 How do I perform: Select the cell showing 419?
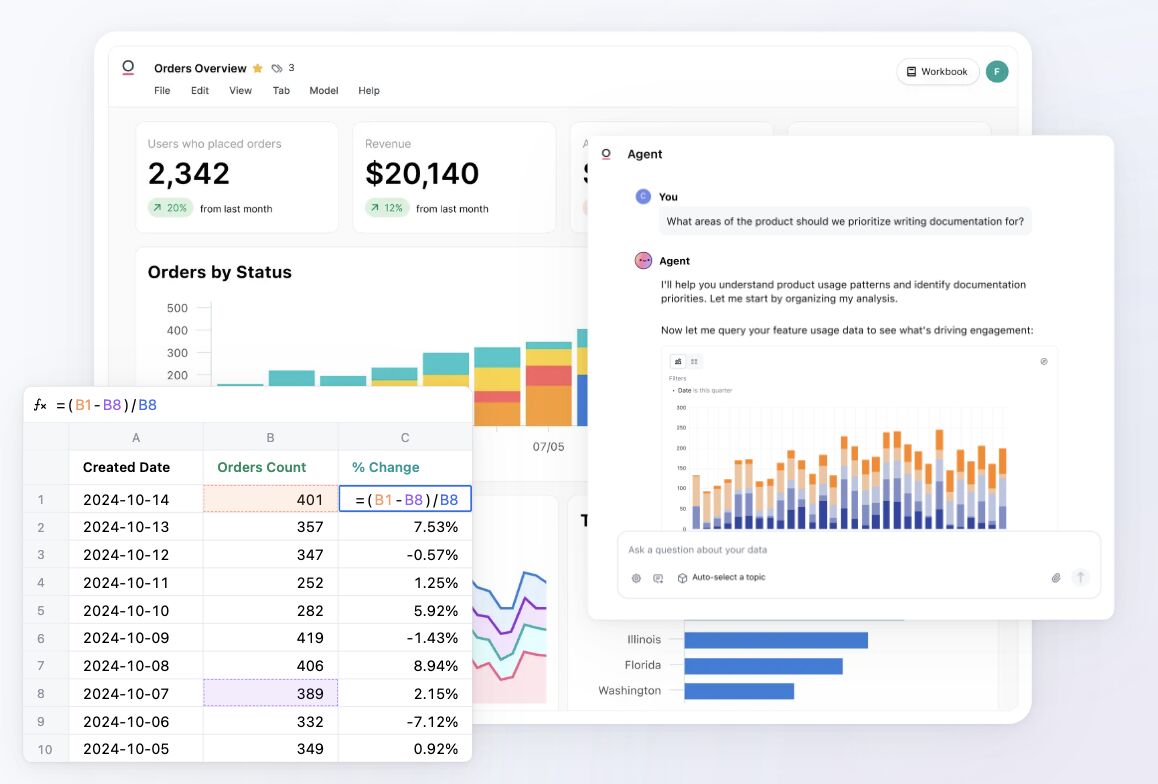270,638
